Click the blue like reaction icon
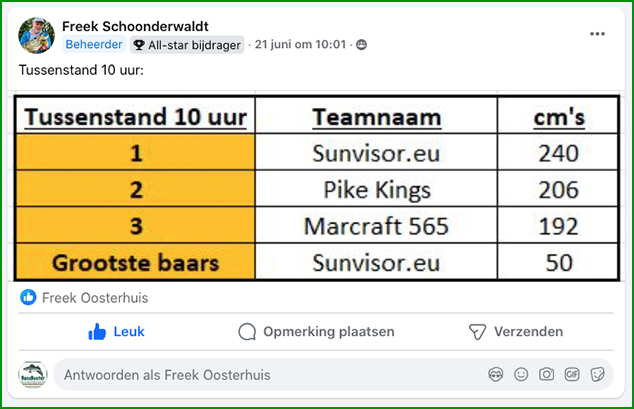Image resolution: width=634 pixels, height=409 pixels. (28, 297)
